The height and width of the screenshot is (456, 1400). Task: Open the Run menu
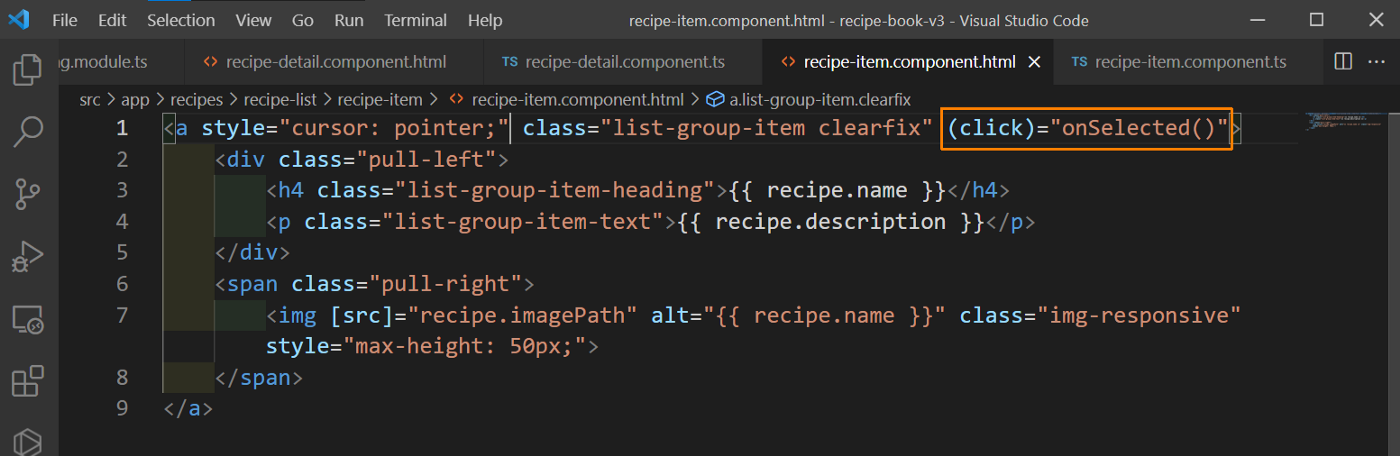[349, 20]
